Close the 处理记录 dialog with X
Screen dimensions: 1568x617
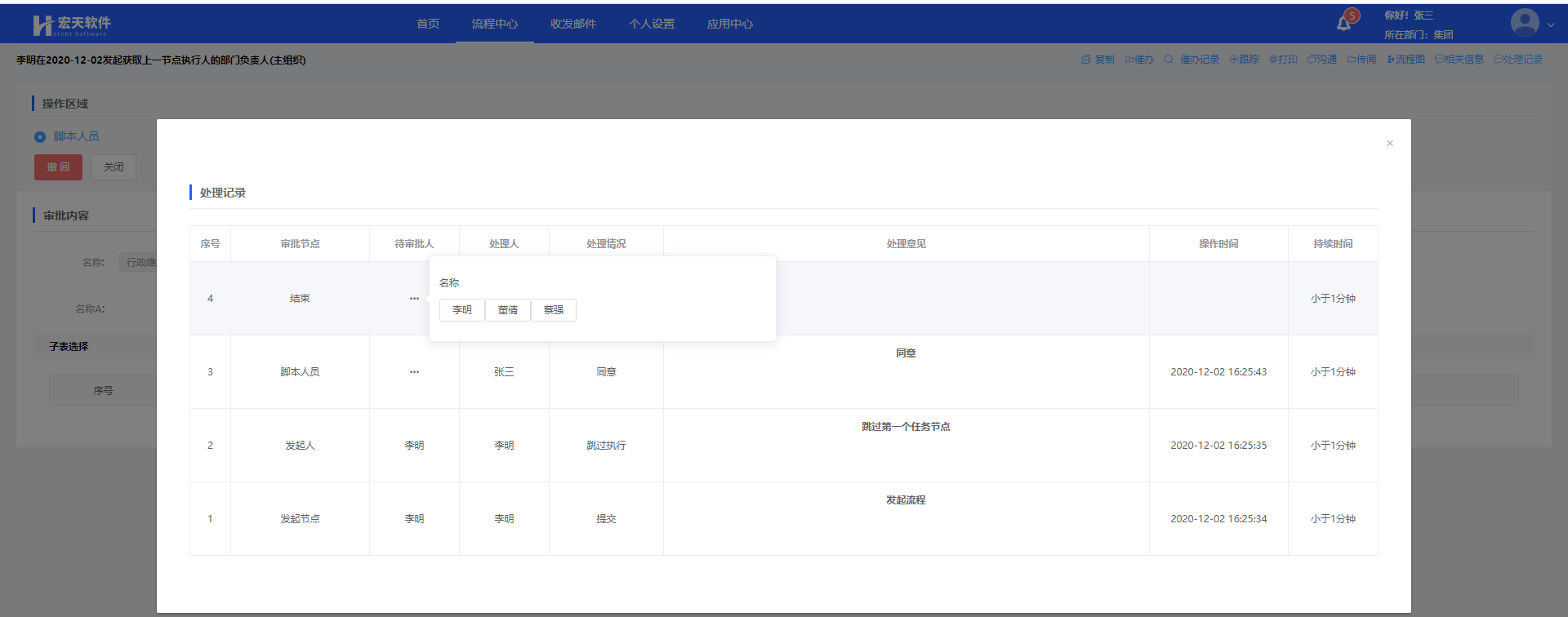[x=1389, y=144]
